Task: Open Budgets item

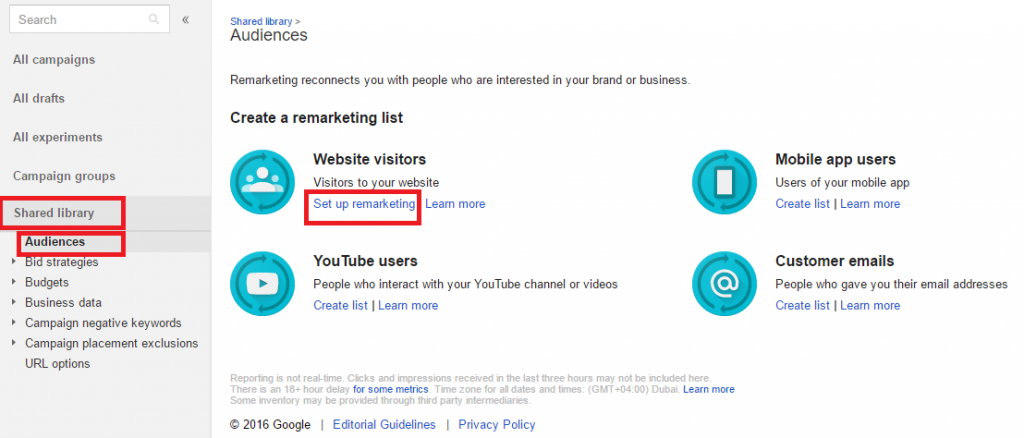Action: (x=47, y=283)
